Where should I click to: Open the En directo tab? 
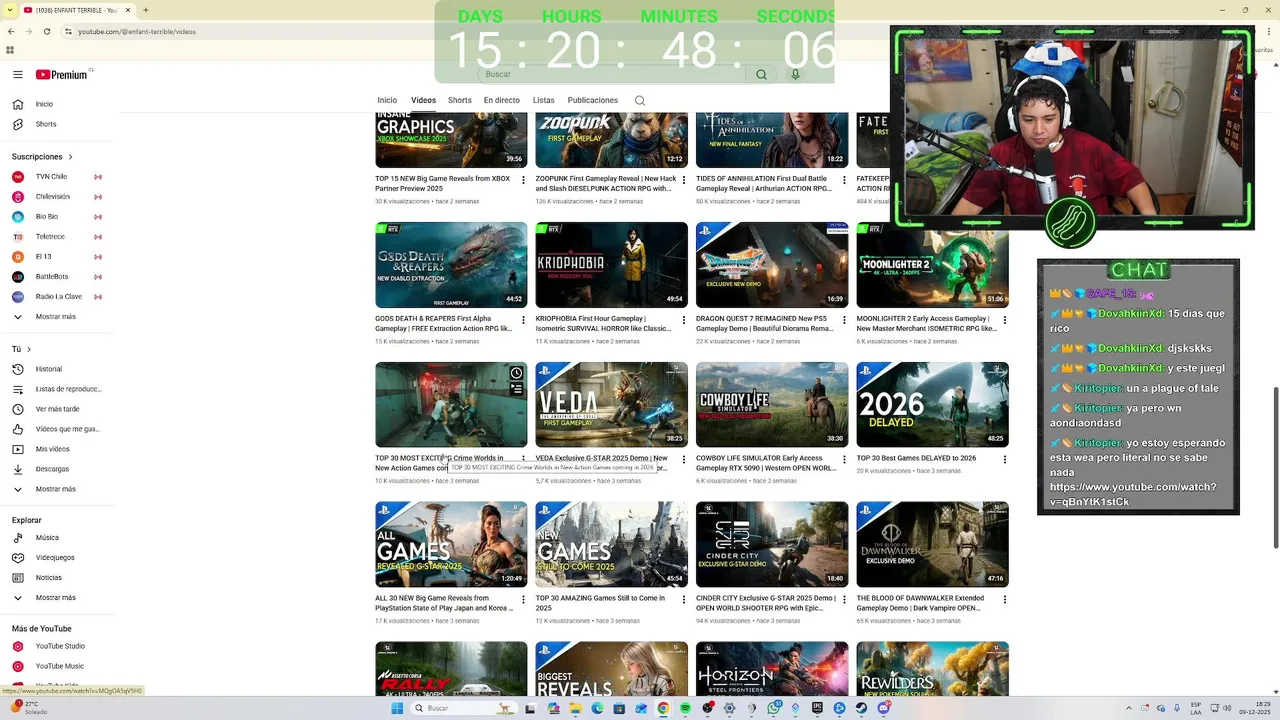(502, 100)
